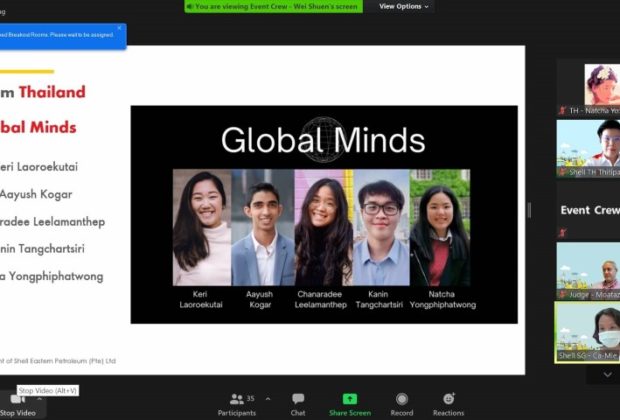Click Keri Laoroekutai's photo in slide
This screenshot has height=420, width=620.
202,227
